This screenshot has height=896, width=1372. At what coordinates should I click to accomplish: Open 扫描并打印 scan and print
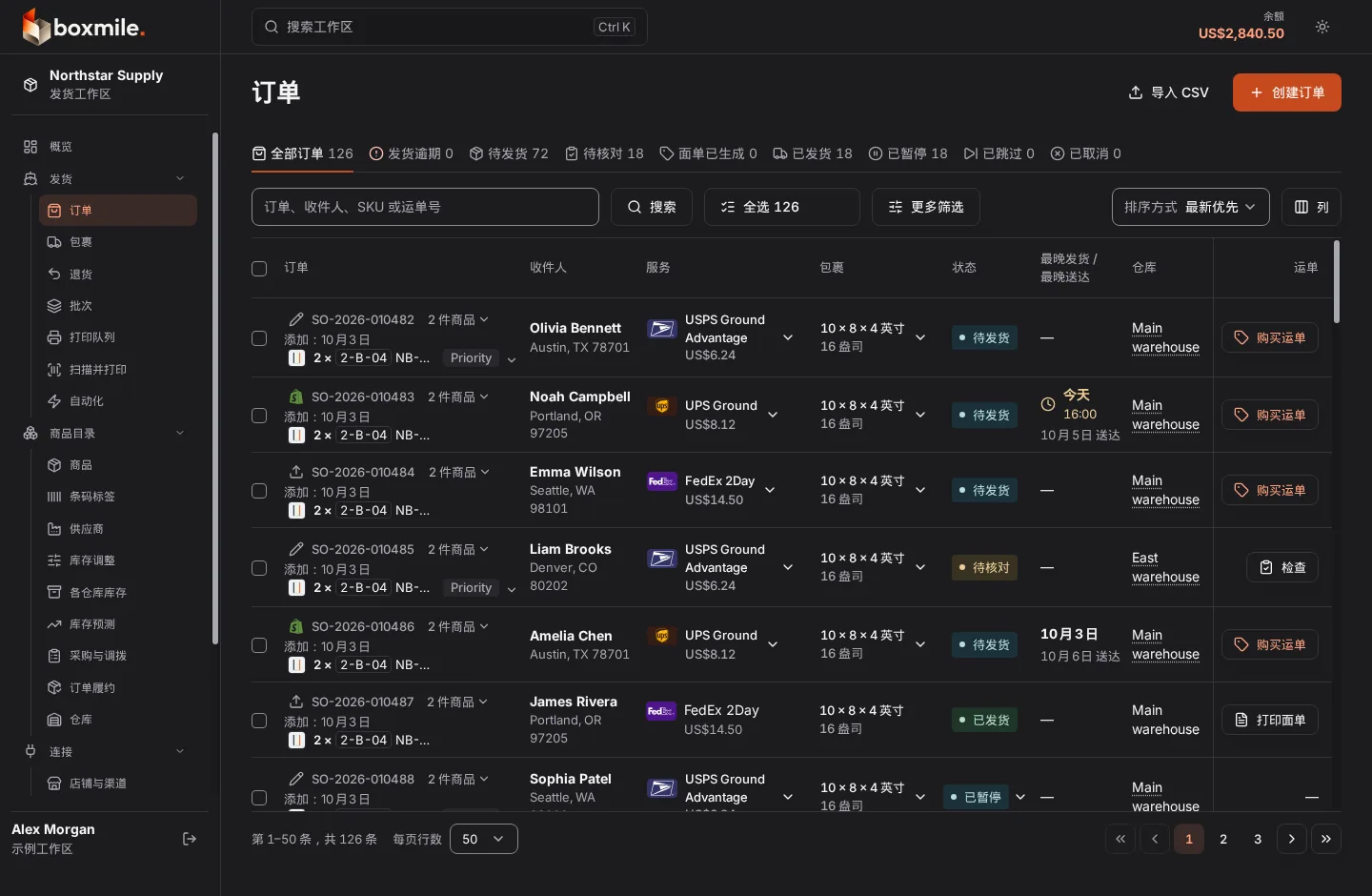pyautogui.click(x=118, y=370)
